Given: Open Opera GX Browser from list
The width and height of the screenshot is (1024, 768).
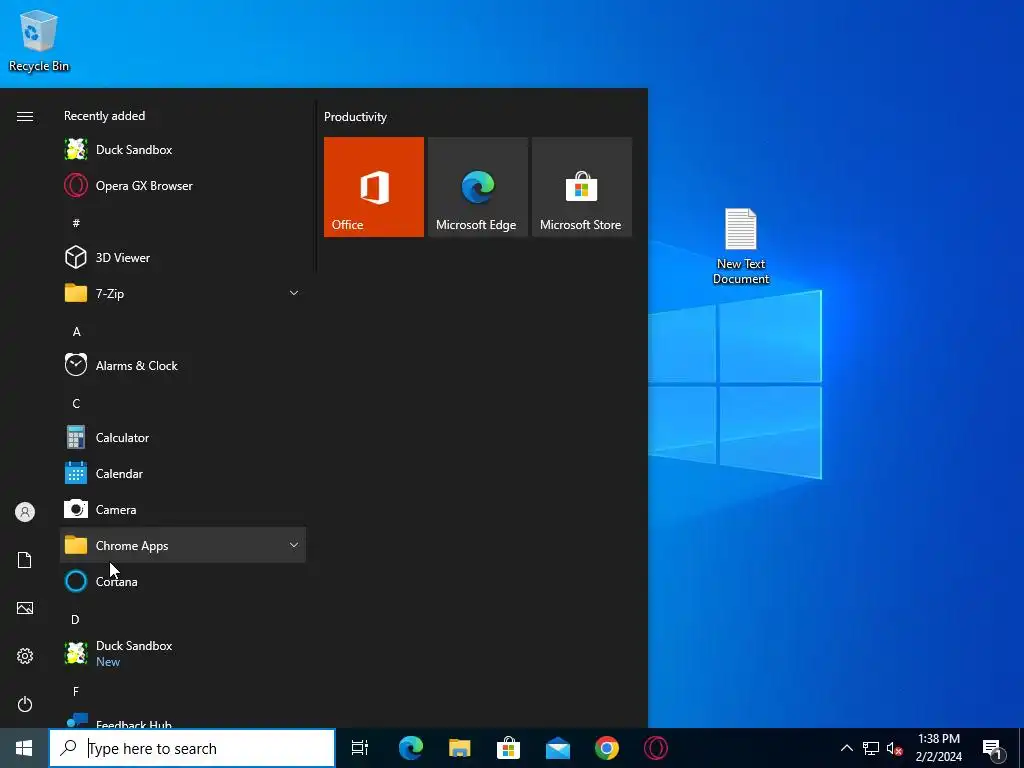Looking at the screenshot, I should click(183, 185).
